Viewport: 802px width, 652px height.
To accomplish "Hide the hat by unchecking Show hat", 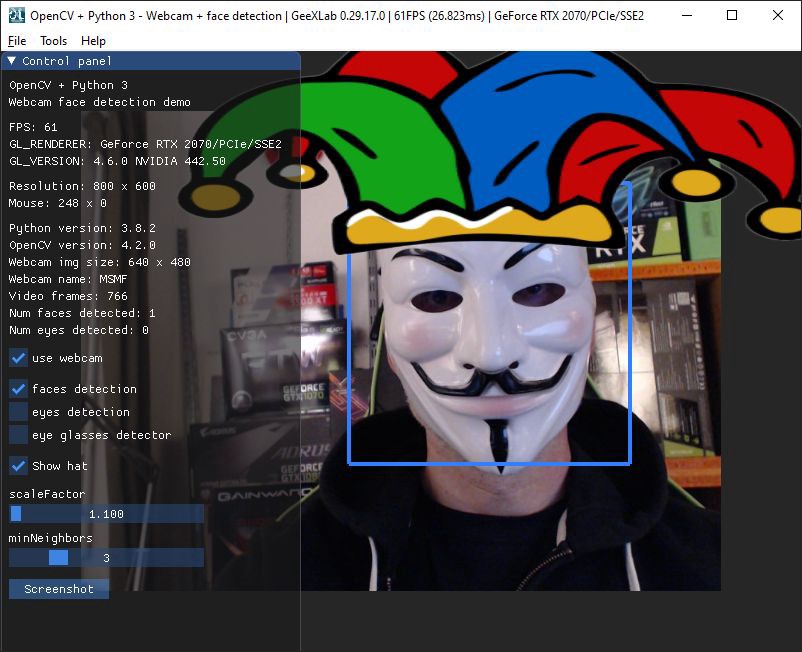I will click(17, 466).
